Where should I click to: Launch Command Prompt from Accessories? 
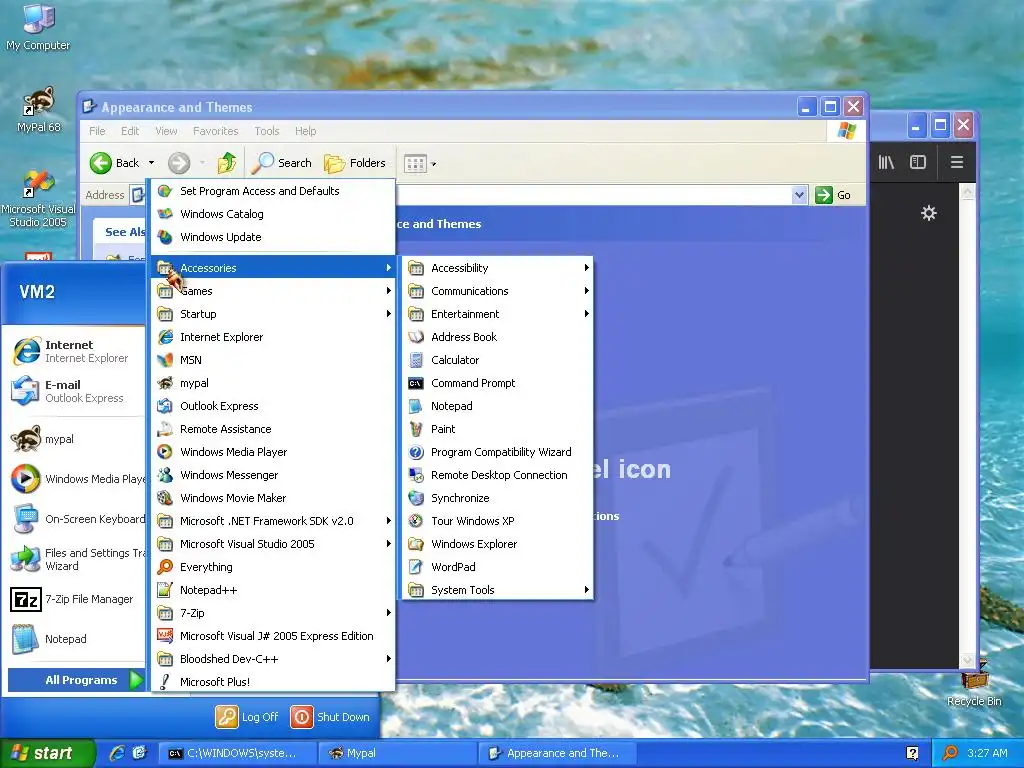coord(497,383)
